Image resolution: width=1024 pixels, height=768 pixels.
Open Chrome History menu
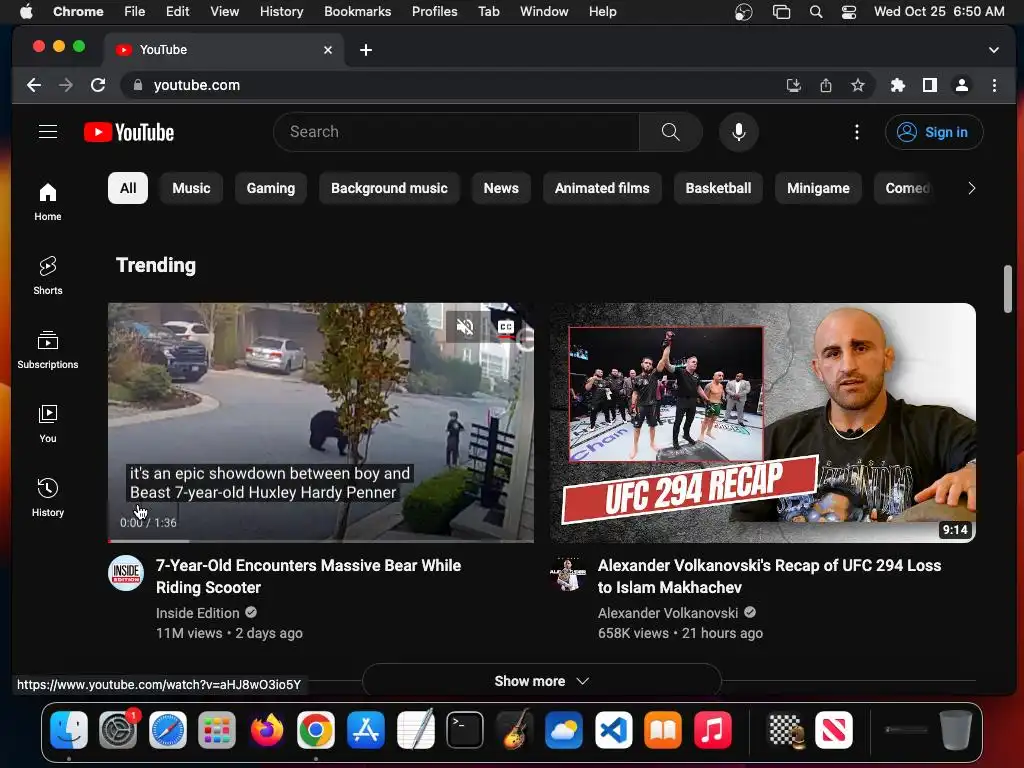(281, 11)
